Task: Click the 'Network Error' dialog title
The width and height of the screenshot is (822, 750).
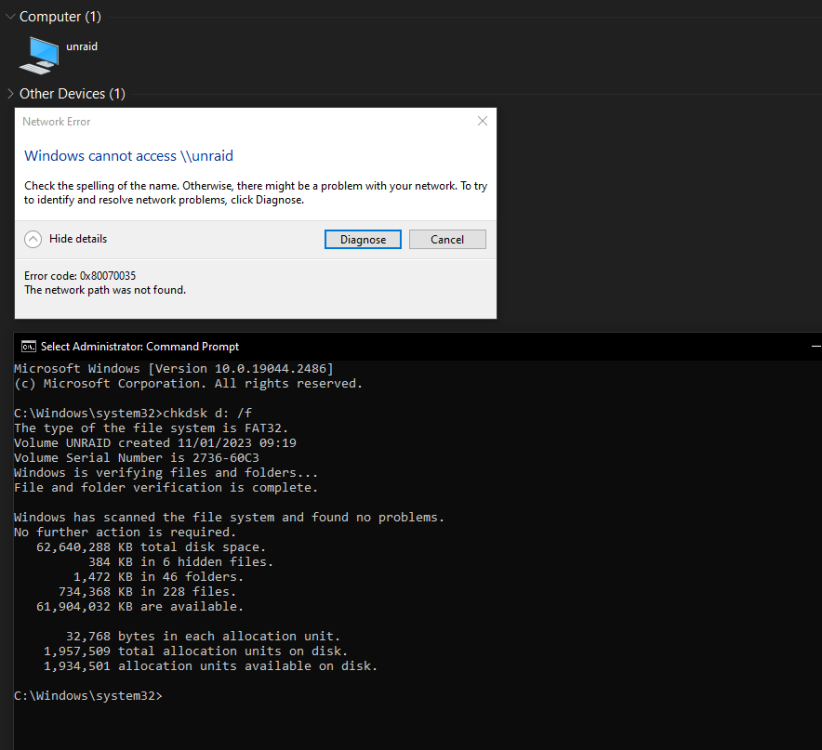Action: (x=56, y=122)
